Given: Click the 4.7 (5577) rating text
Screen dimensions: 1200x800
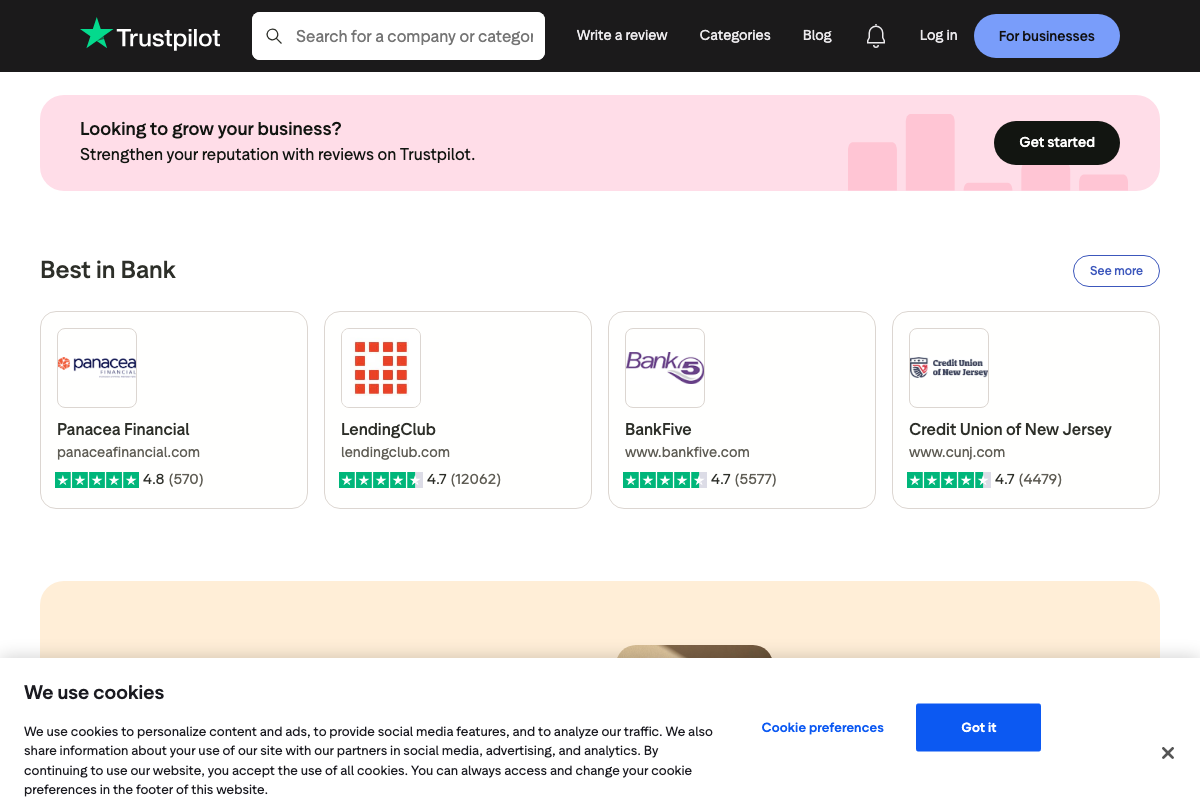Looking at the screenshot, I should click(x=744, y=480).
